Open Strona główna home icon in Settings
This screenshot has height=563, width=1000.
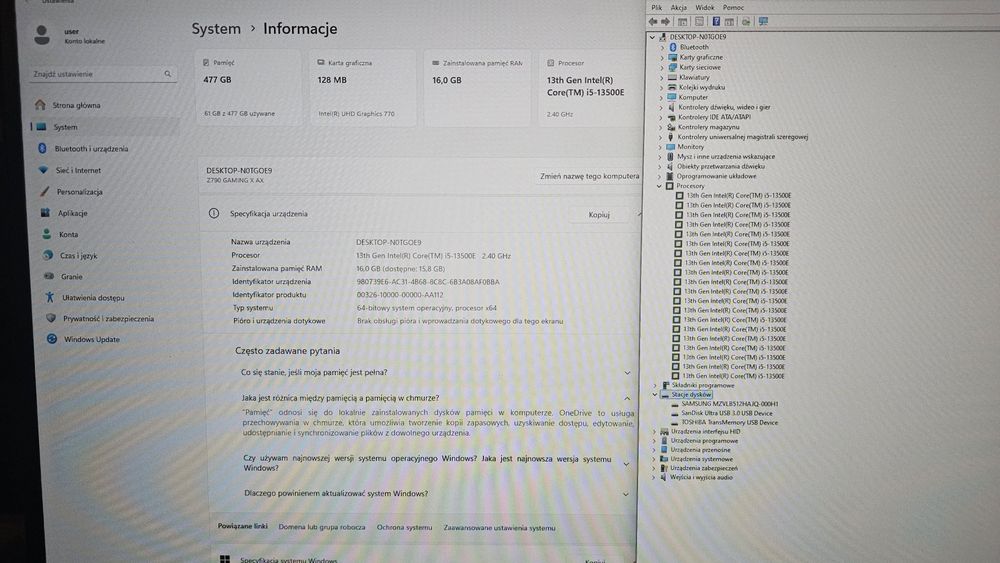pyautogui.click(x=40, y=105)
